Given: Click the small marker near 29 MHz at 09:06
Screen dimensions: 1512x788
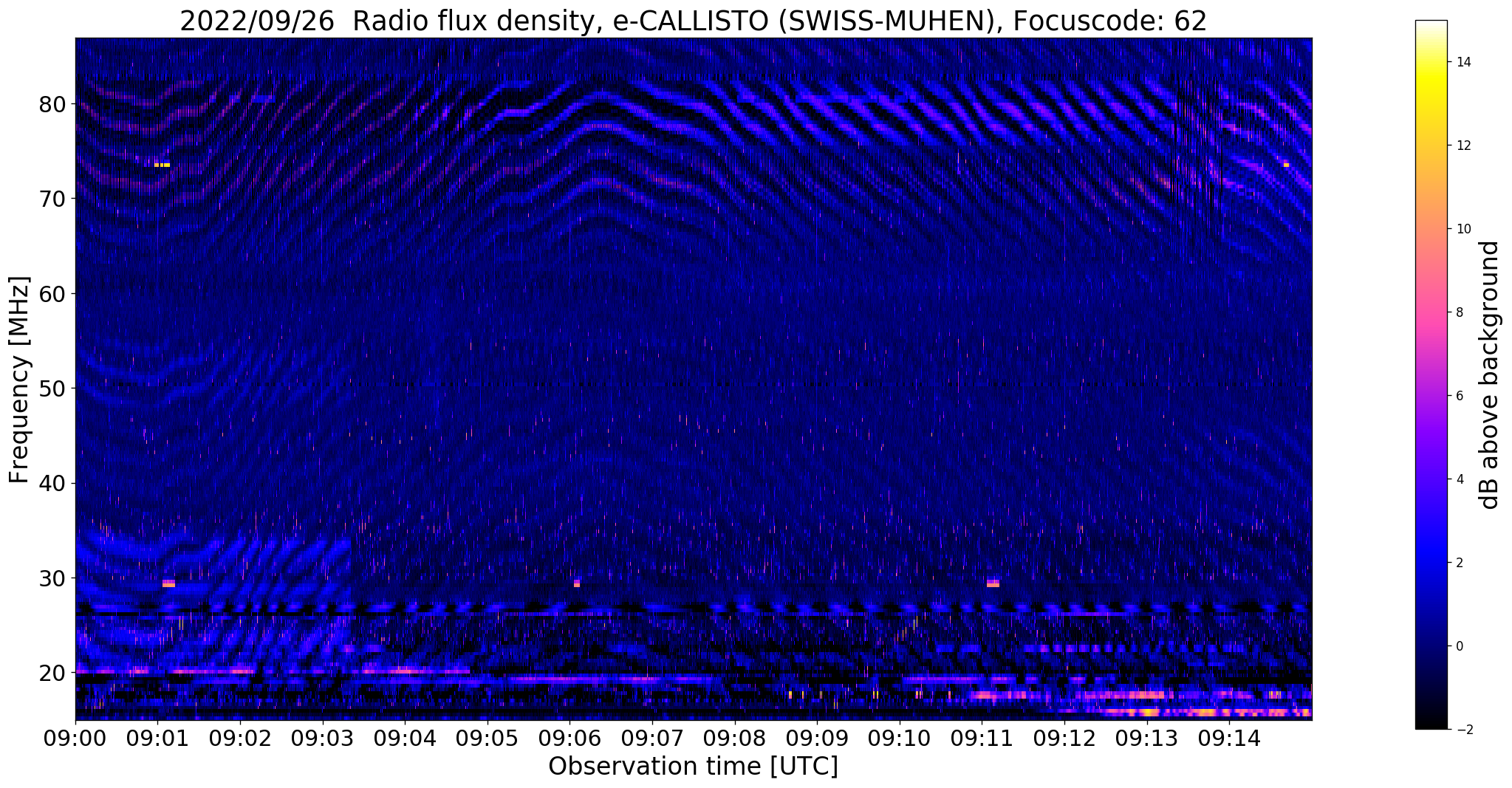Looking at the screenshot, I should pyautogui.click(x=577, y=583).
